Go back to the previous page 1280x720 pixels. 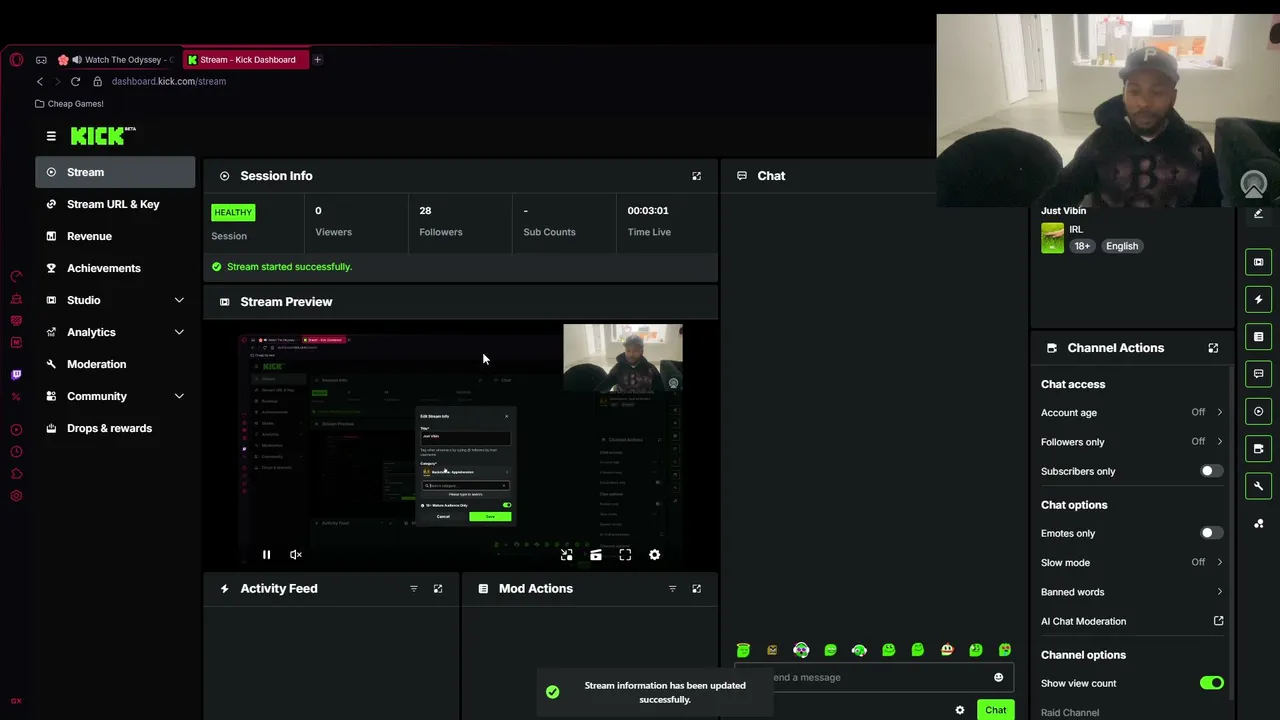[x=40, y=82]
